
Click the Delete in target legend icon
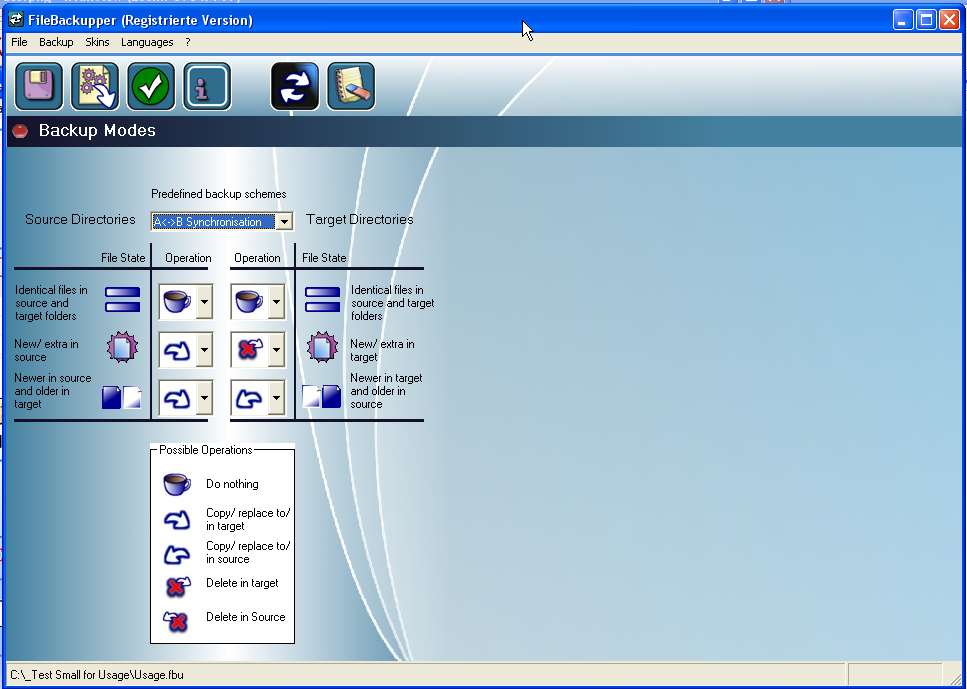(x=177, y=585)
